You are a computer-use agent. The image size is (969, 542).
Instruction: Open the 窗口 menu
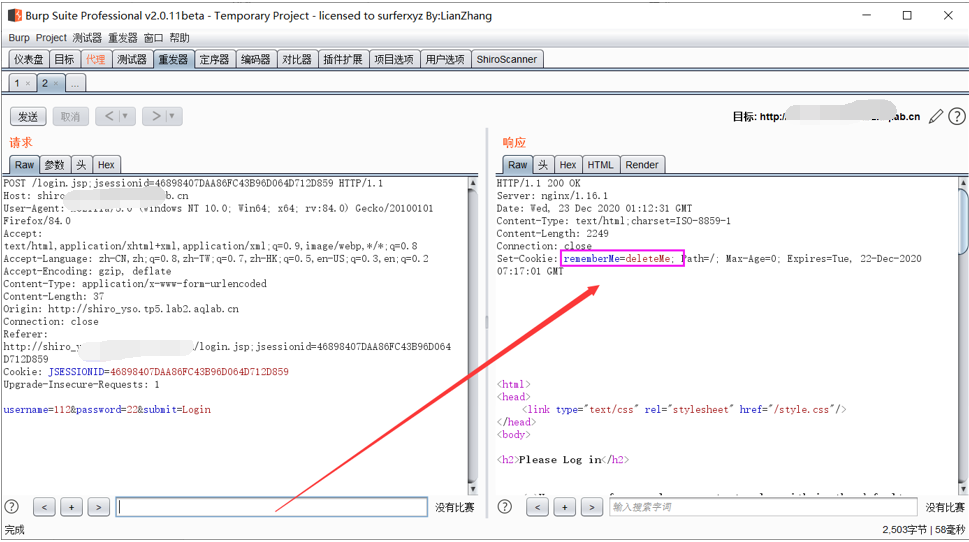pos(153,38)
